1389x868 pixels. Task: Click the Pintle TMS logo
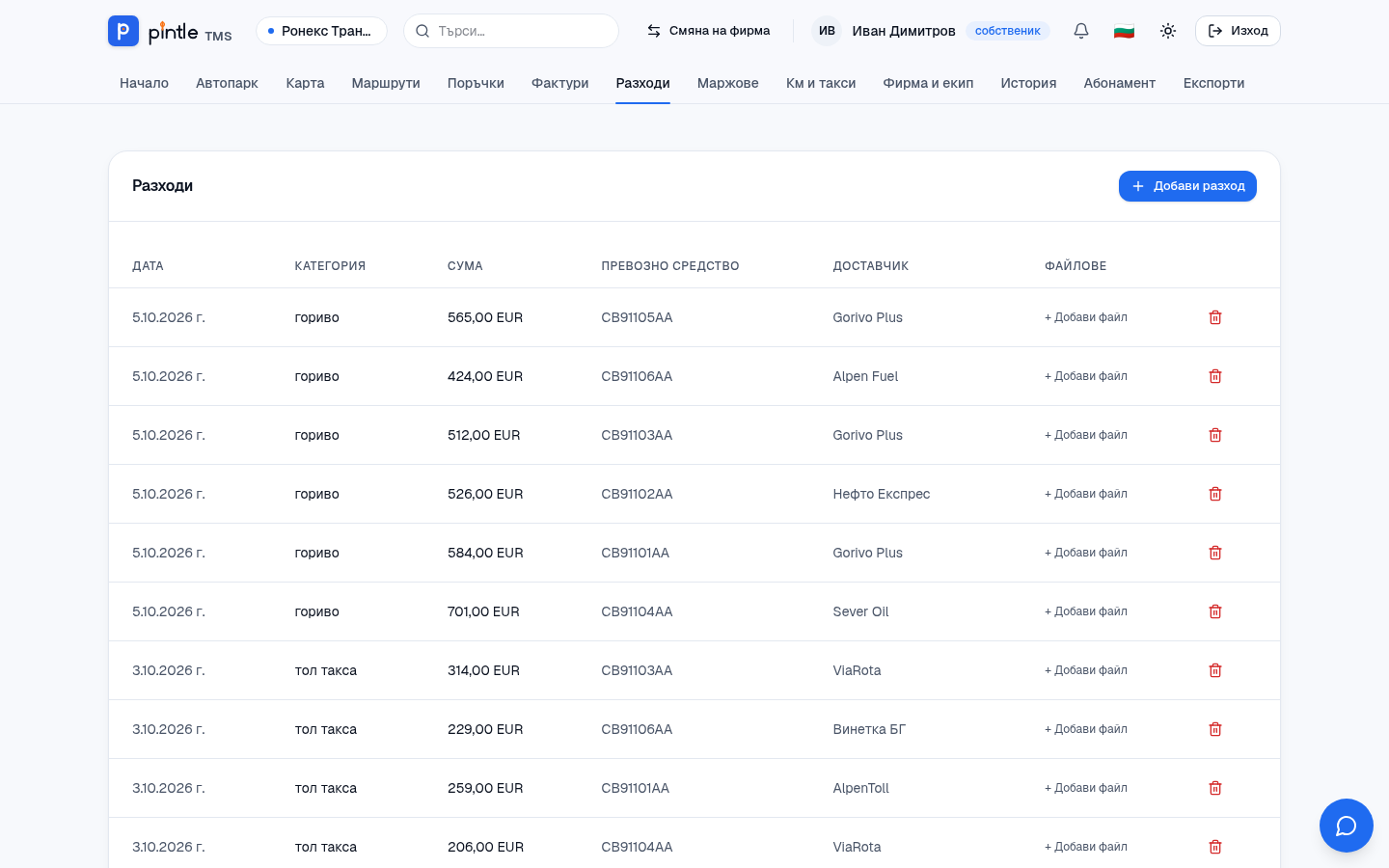click(170, 31)
